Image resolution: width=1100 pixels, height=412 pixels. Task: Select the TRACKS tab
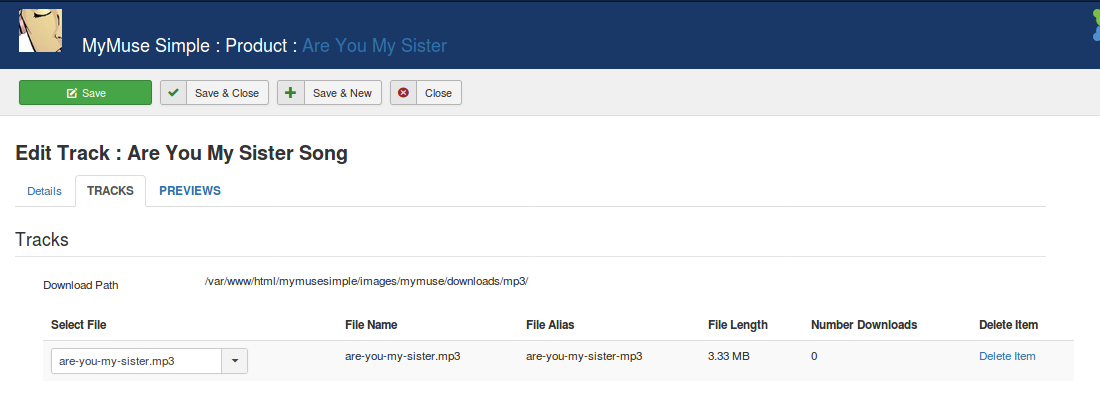[110, 191]
